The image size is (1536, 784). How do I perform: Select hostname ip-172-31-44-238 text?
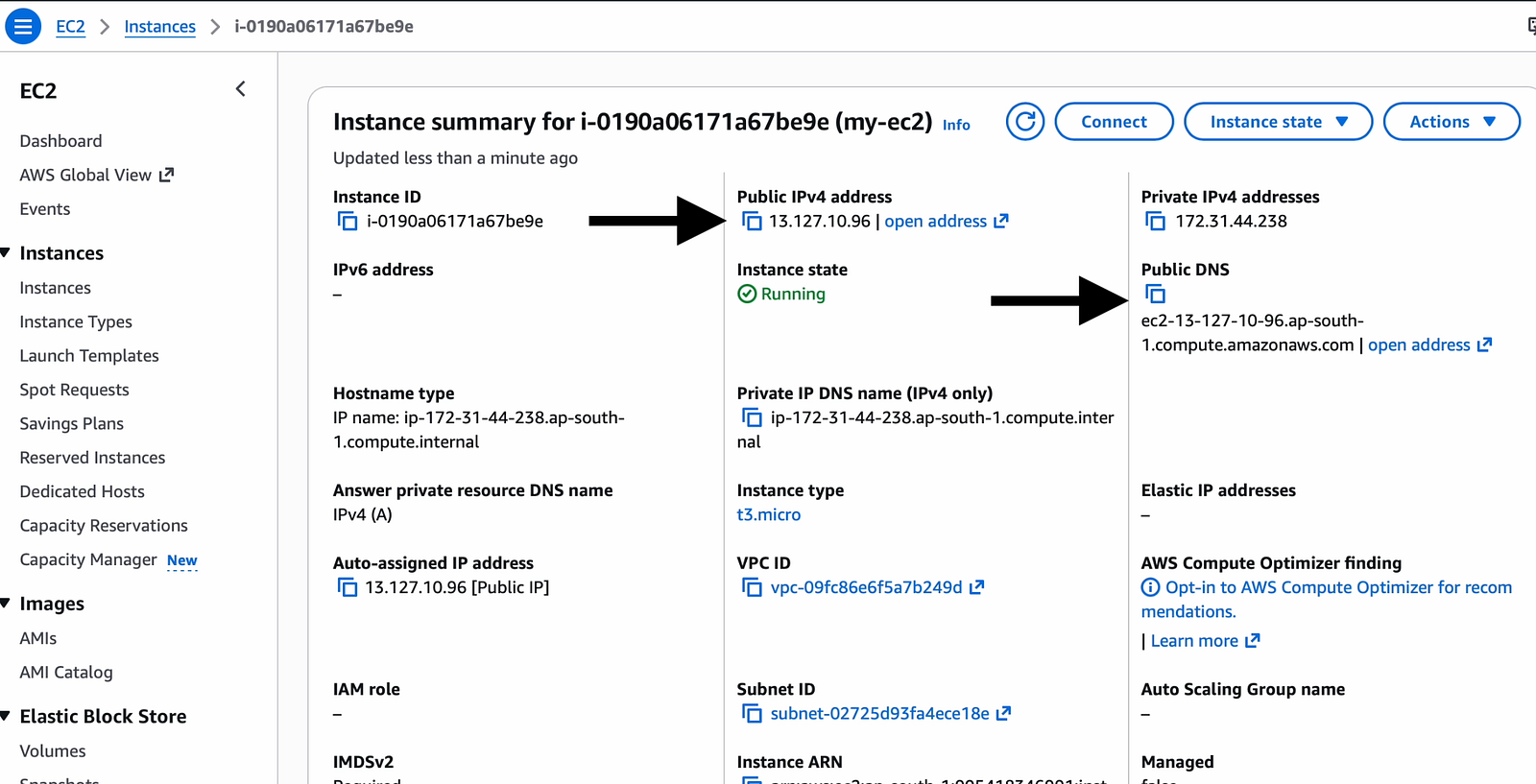(479, 430)
